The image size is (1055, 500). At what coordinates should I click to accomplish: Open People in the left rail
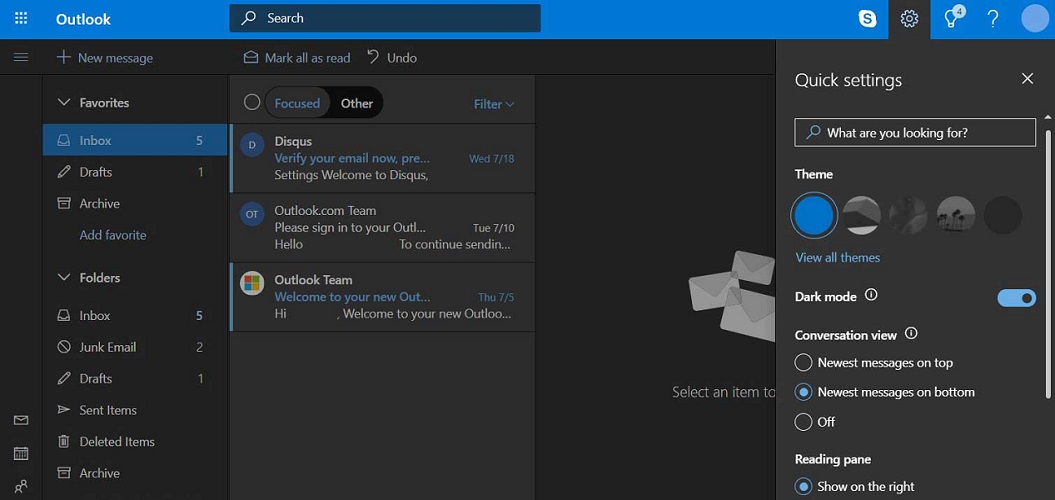pos(21,486)
